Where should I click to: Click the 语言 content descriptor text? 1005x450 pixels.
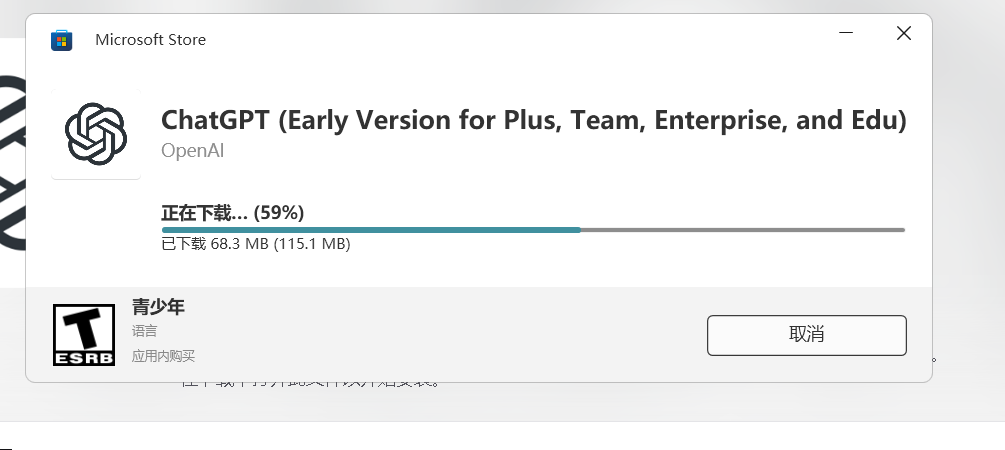(x=144, y=331)
